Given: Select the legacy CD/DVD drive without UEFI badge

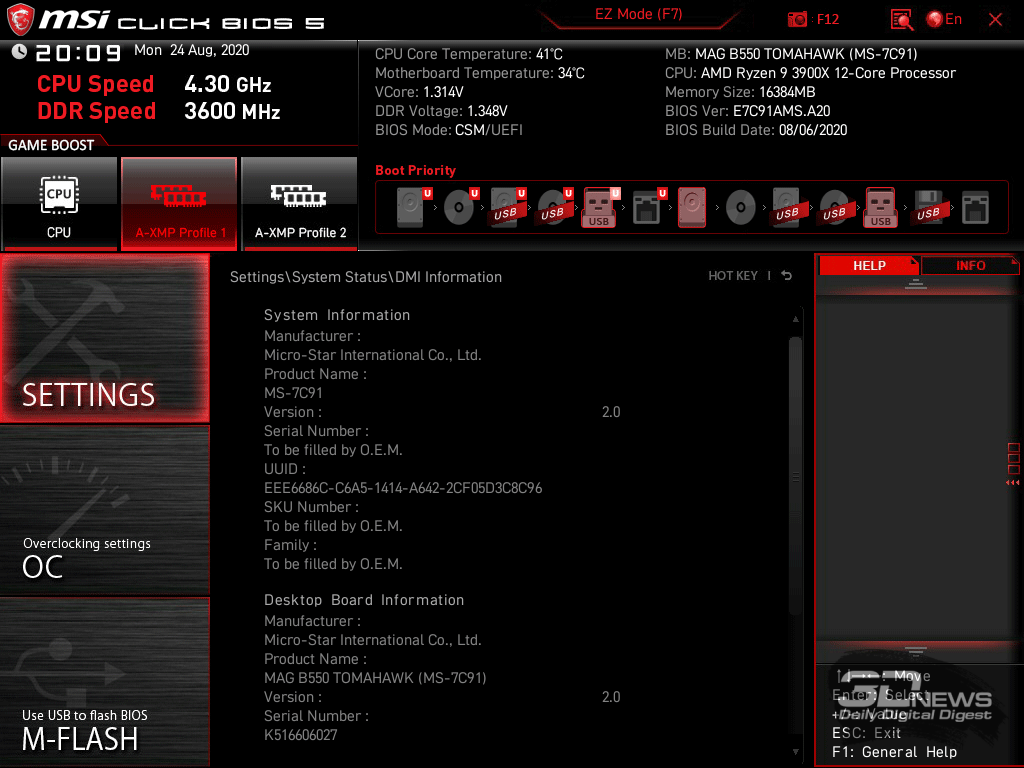Looking at the screenshot, I should point(741,207).
